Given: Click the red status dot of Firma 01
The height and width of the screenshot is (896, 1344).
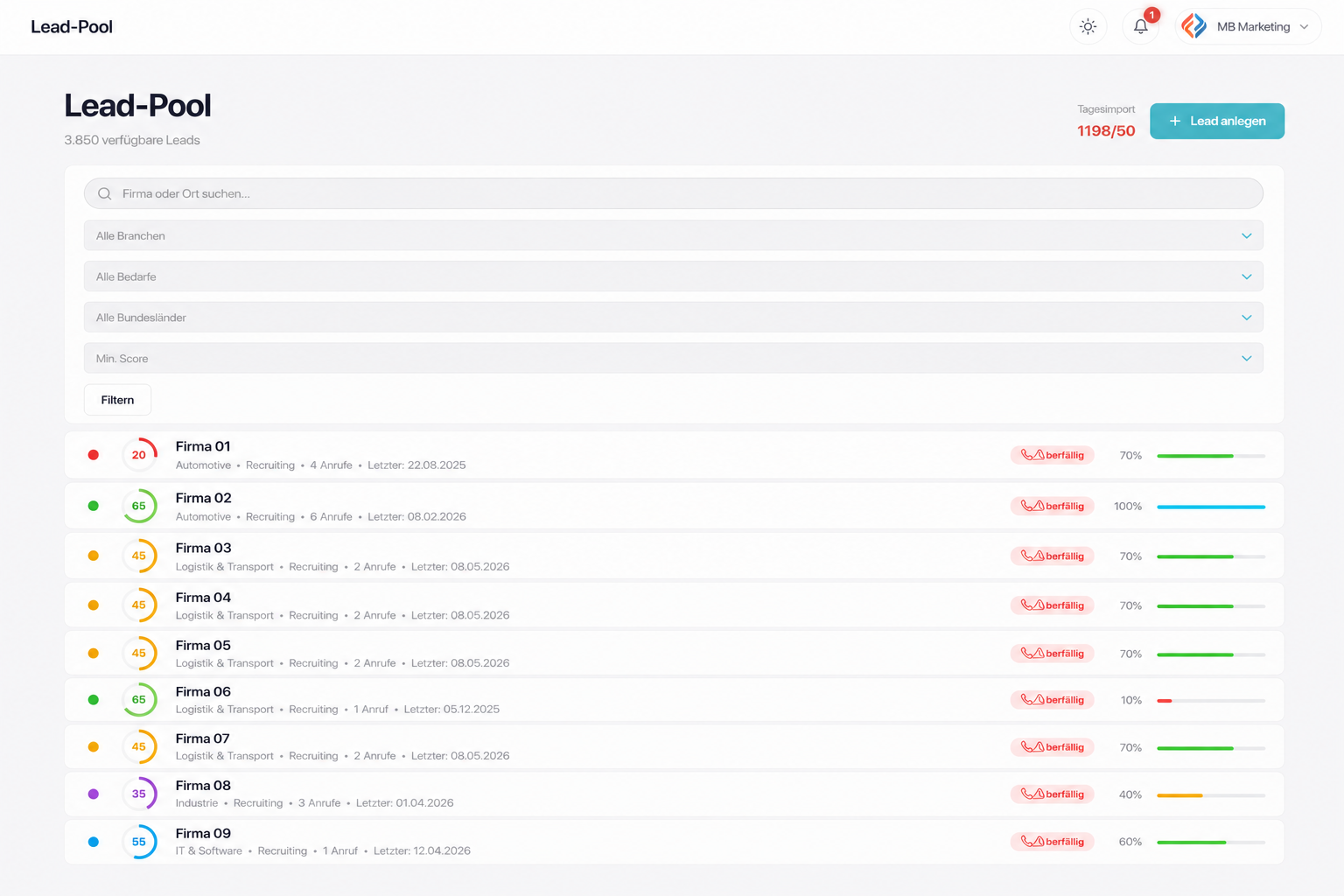Looking at the screenshot, I should click(94, 455).
